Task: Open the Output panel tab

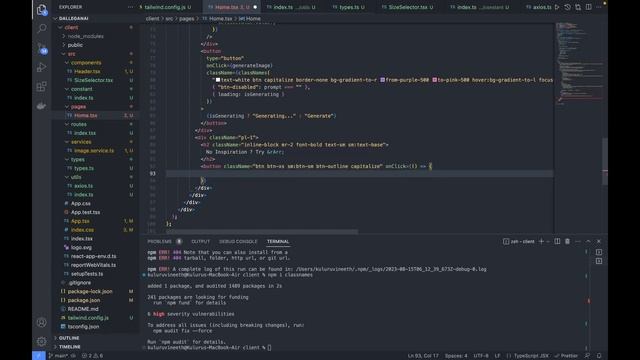Action: coord(200,241)
